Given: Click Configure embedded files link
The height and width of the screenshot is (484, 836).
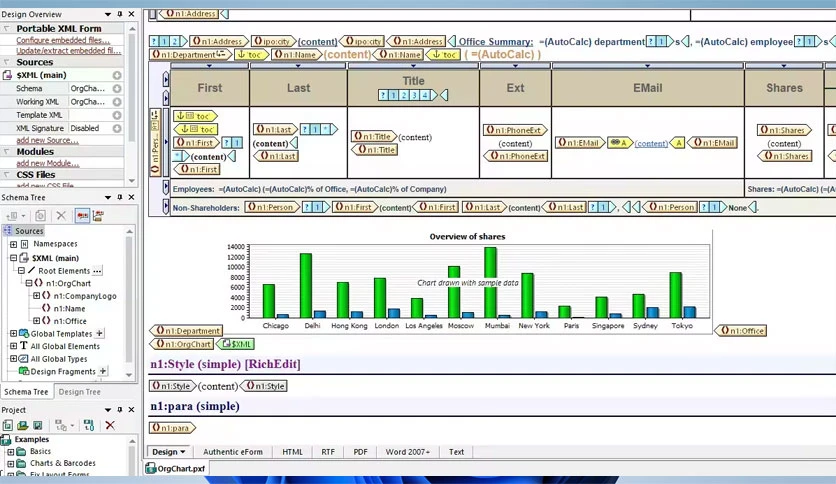Looking at the screenshot, I should (x=63, y=40).
